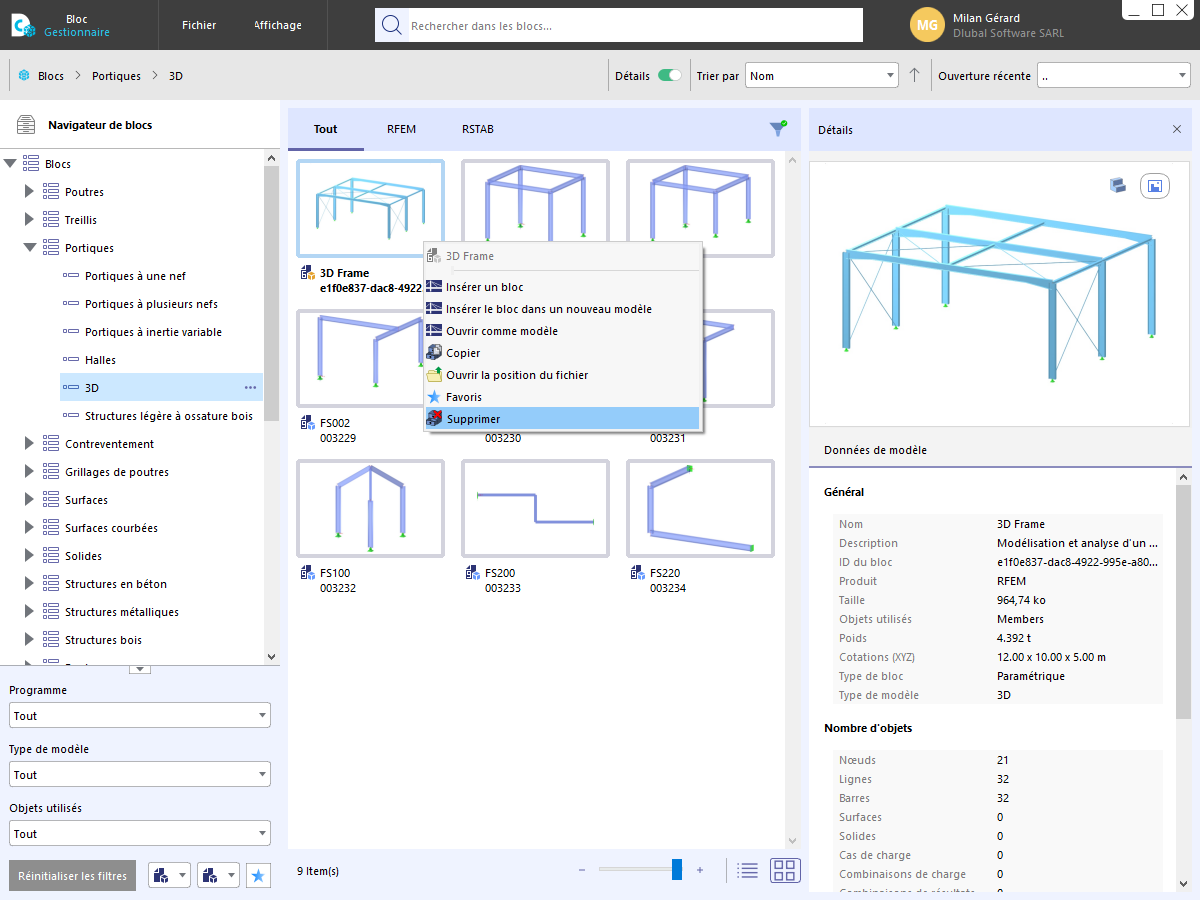Click the Navigateur de blocs panel icon
Viewport: 1200px width, 900px height.
pos(25,126)
